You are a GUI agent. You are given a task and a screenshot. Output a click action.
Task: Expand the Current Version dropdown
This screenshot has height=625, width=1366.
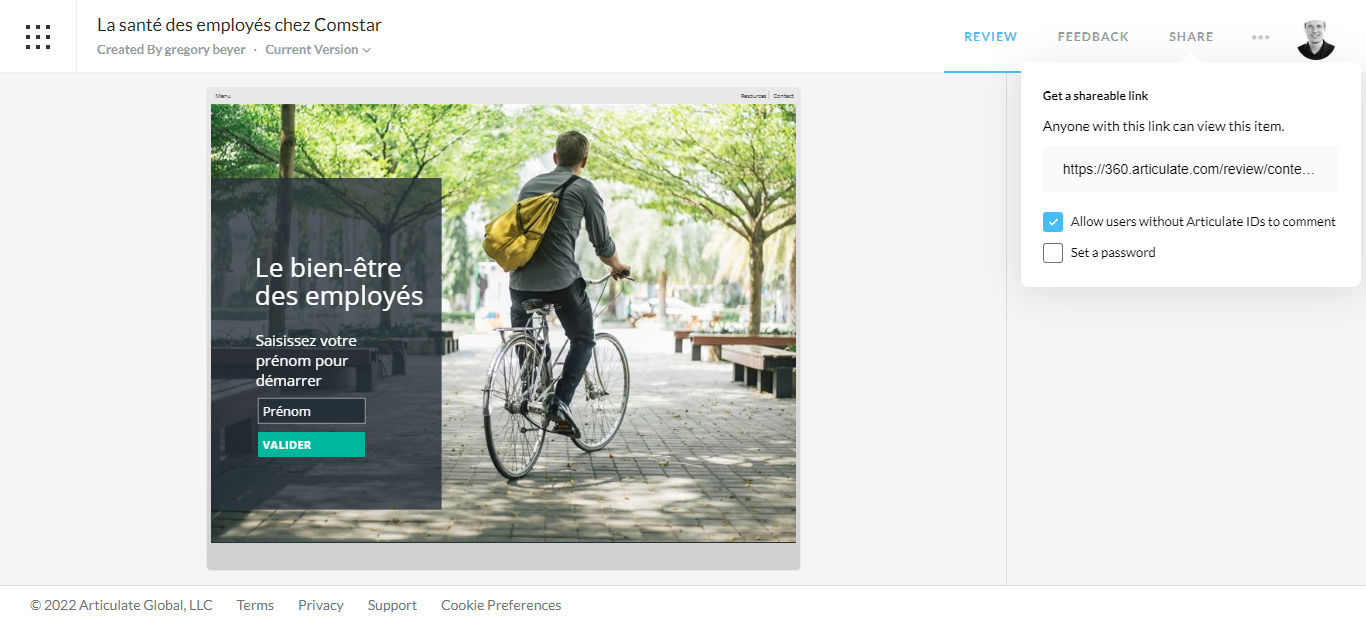pyautogui.click(x=318, y=50)
